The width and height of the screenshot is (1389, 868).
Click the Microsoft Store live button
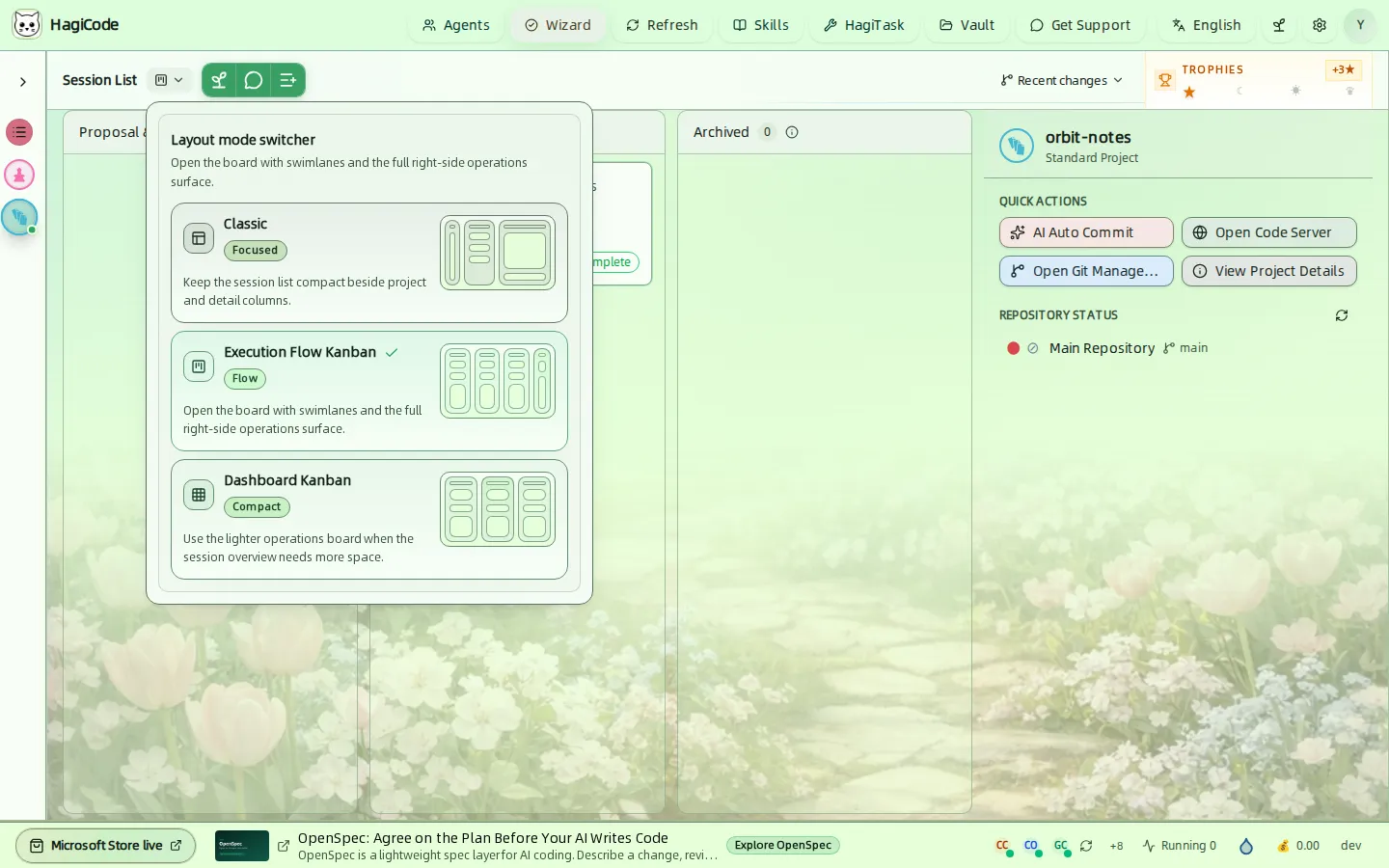pyautogui.click(x=106, y=846)
